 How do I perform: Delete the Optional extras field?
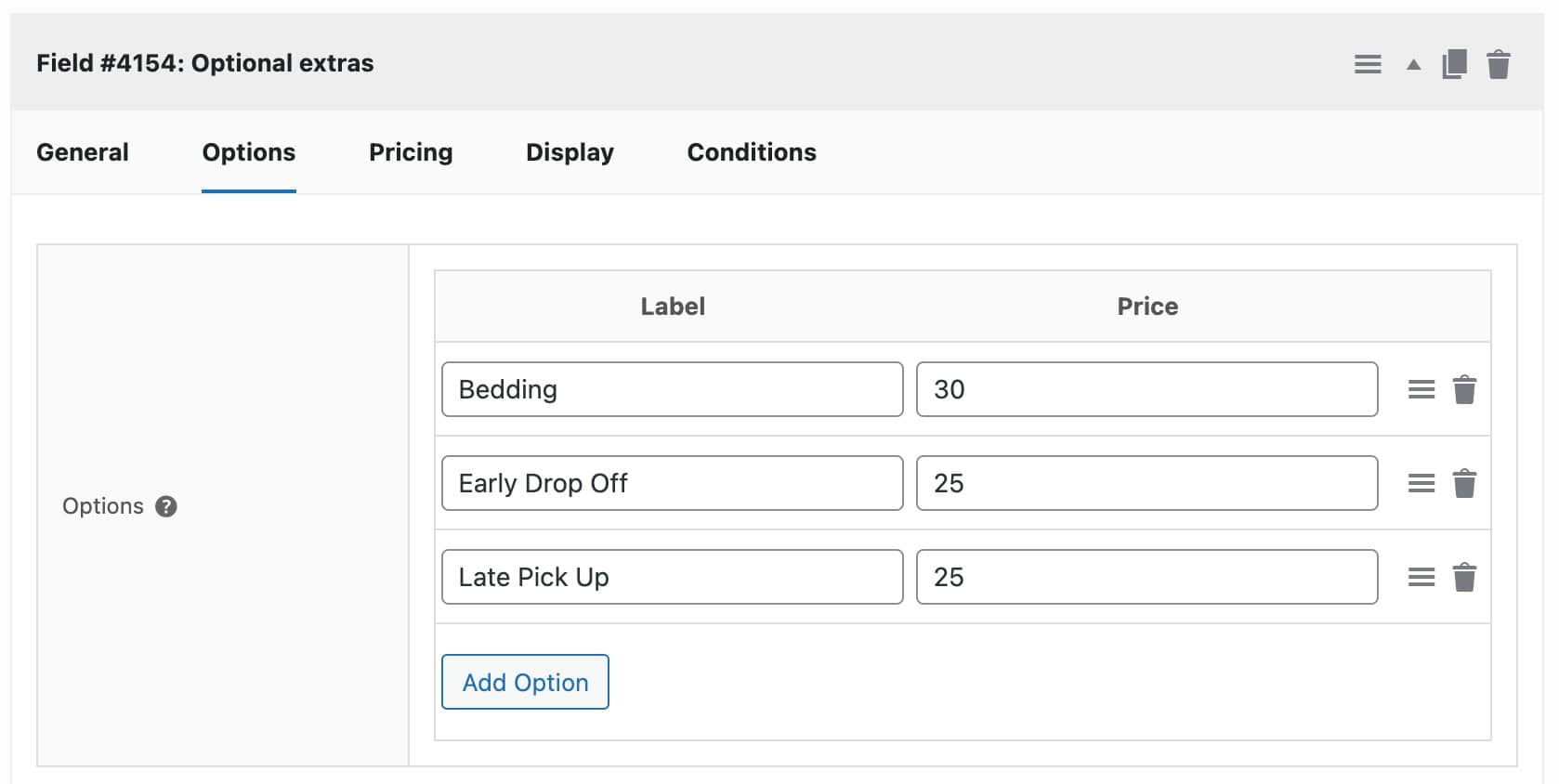[x=1498, y=64]
